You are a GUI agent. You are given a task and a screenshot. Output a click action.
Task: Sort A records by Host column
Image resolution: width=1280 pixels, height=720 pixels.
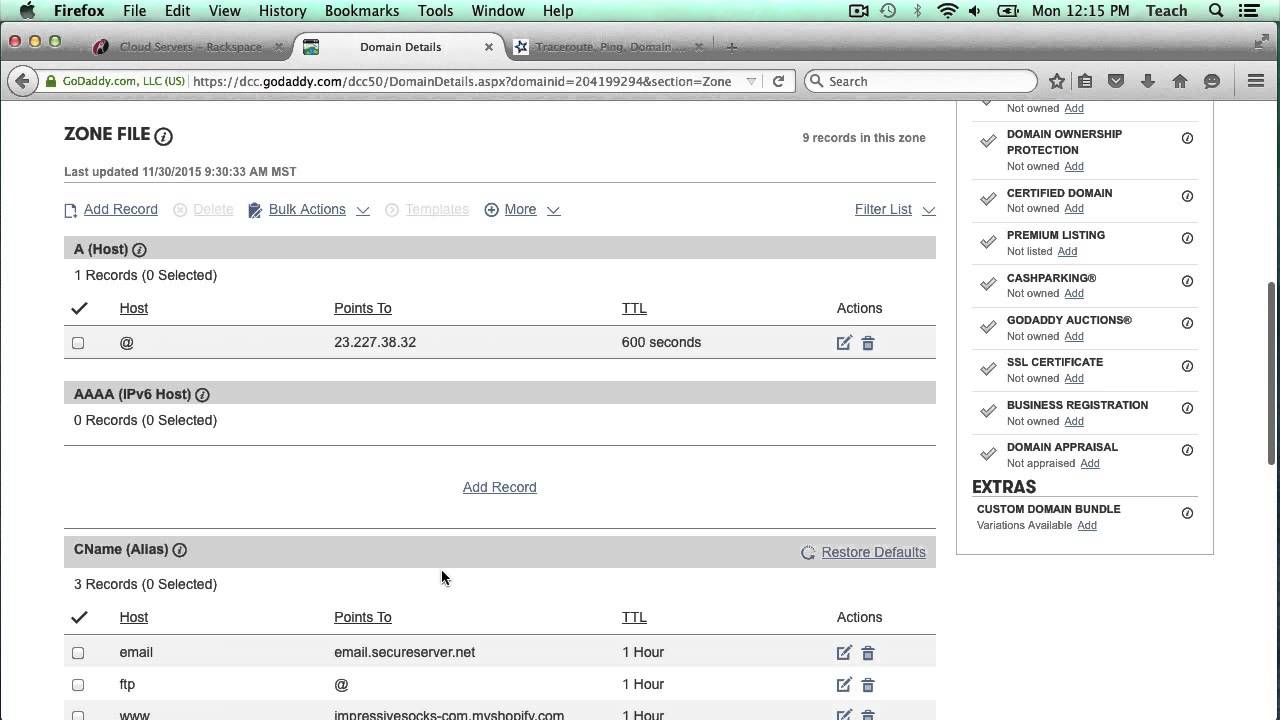134,308
